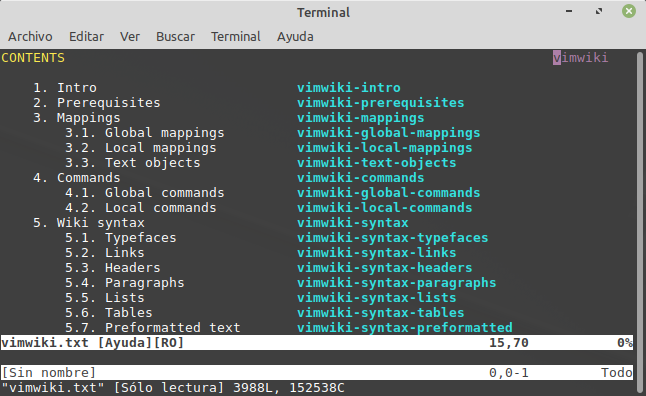The width and height of the screenshot is (646, 396).
Task: Click the [Sin nombre] window status line
Action: click(316, 373)
